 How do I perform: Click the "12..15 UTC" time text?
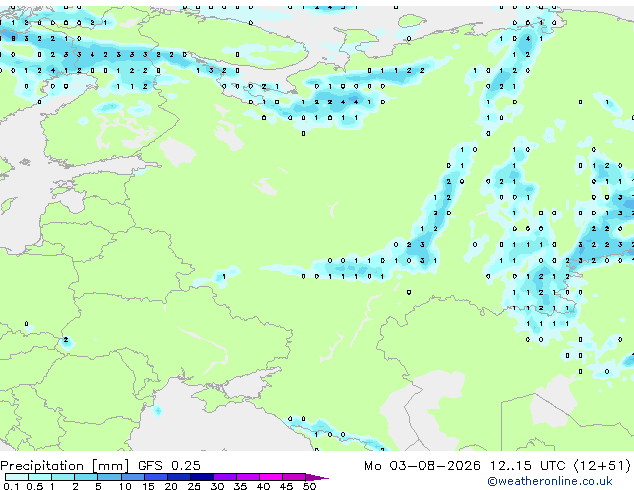[528, 466]
